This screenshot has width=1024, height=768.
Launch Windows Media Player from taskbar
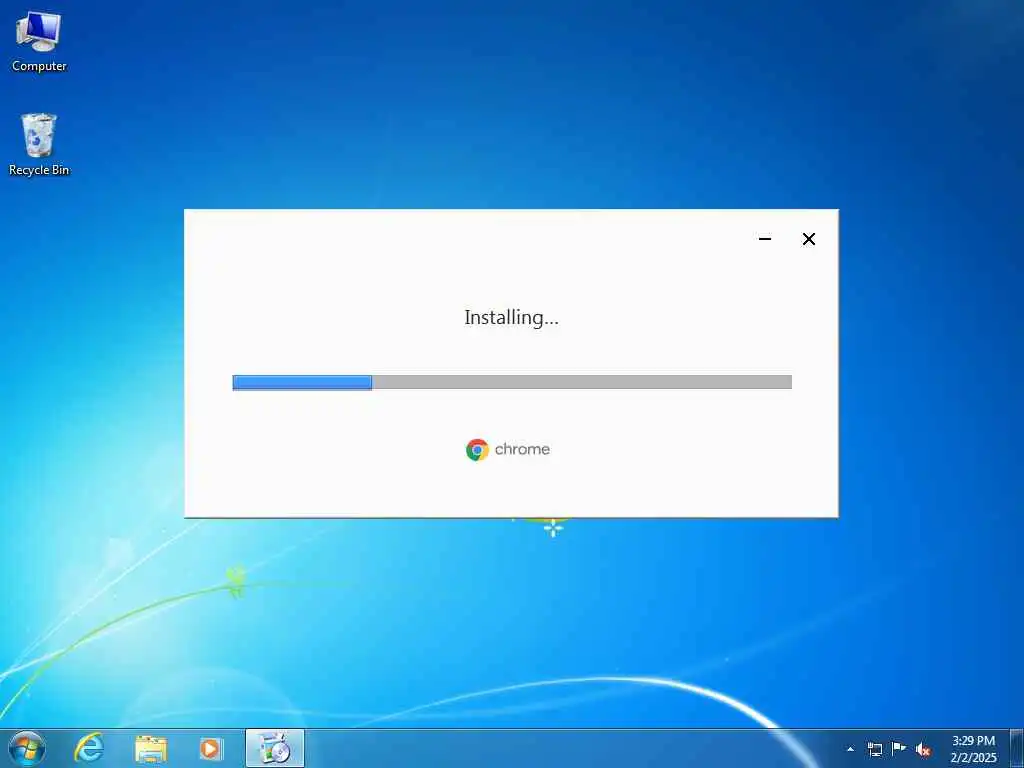click(x=211, y=749)
